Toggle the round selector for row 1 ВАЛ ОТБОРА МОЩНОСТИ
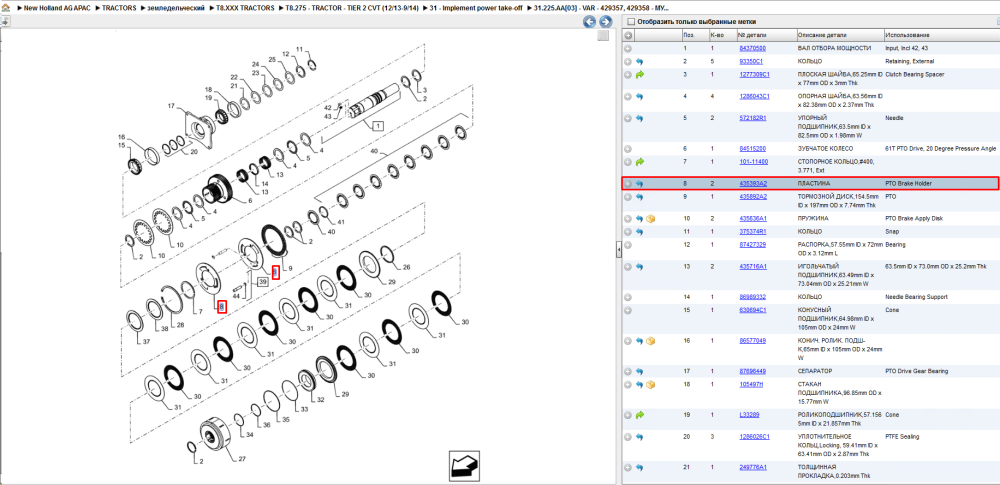1000x485 pixels. (x=628, y=48)
